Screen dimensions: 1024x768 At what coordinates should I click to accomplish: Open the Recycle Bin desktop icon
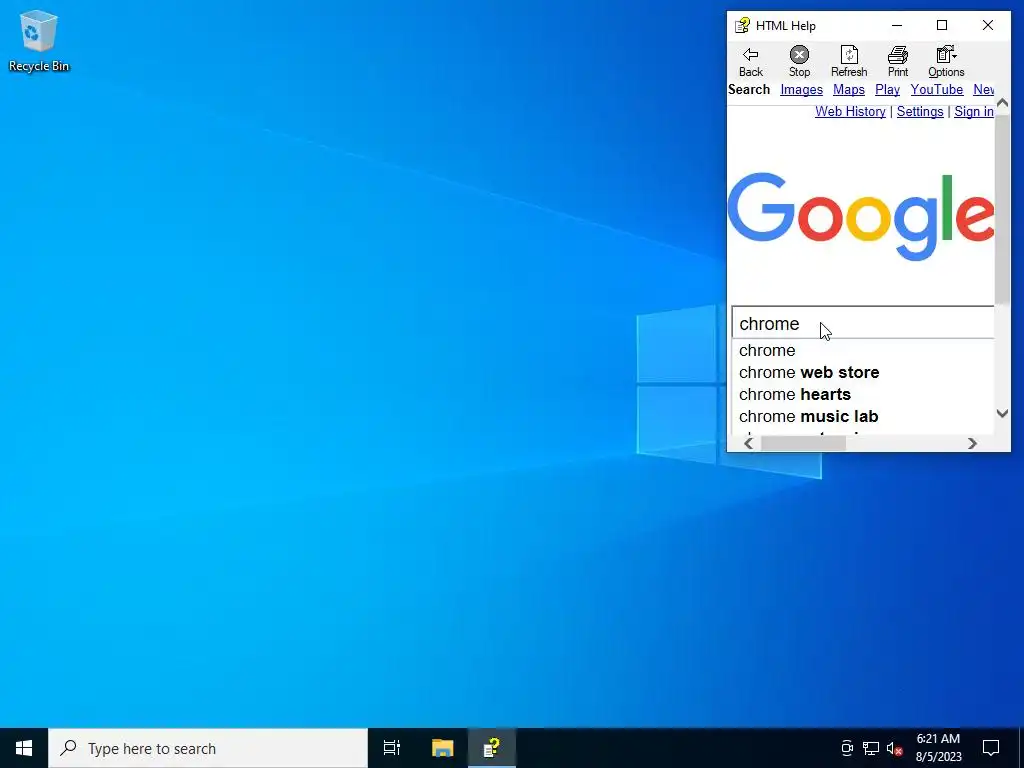pos(39,40)
